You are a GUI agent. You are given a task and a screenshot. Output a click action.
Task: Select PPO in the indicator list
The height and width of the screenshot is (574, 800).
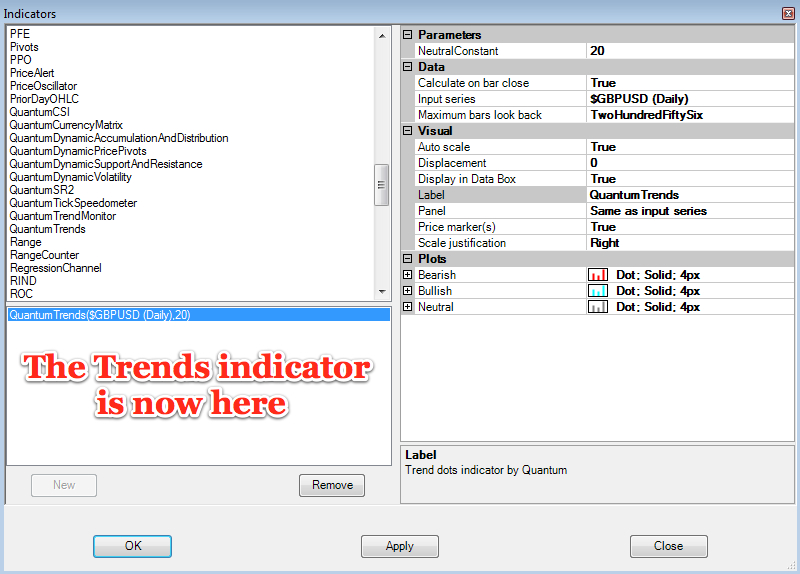[21, 60]
